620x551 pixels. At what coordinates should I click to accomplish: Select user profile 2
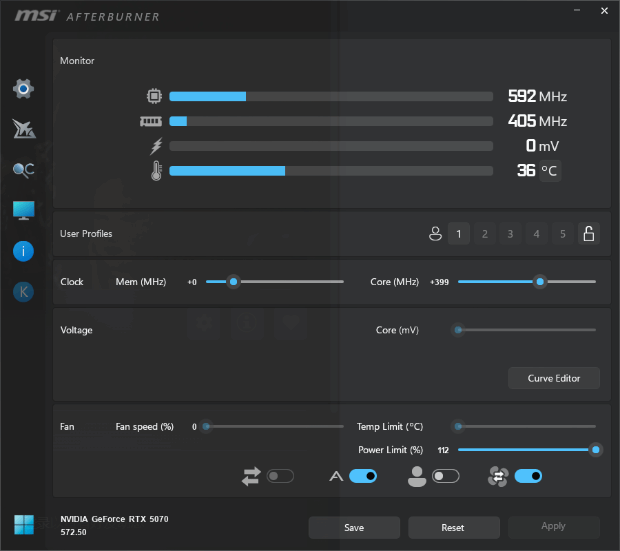click(485, 234)
